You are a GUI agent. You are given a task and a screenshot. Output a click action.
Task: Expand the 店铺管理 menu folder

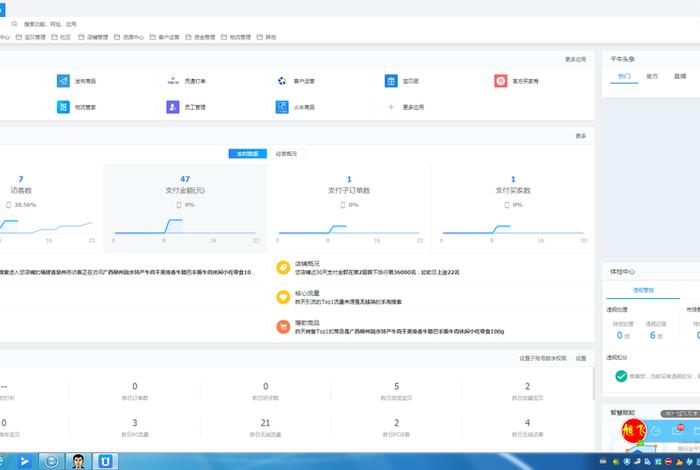coord(93,37)
